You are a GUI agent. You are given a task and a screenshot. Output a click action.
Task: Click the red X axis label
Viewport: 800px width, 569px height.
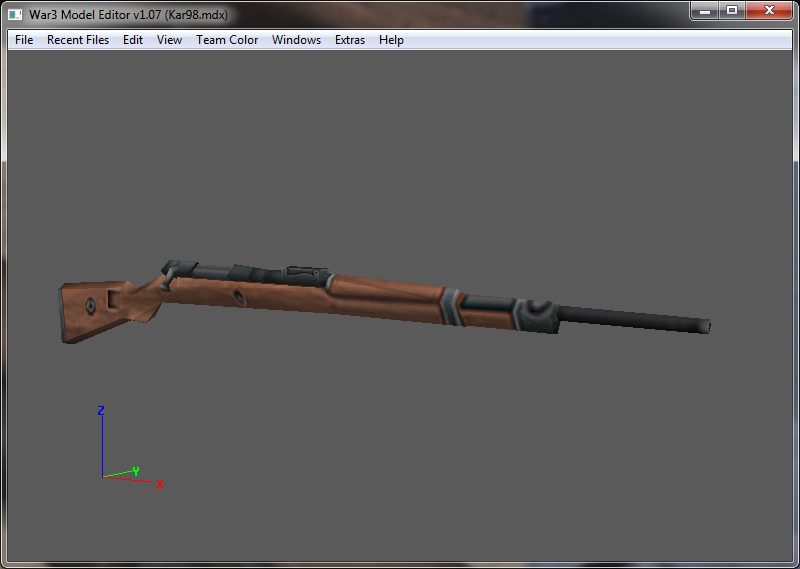[160, 484]
